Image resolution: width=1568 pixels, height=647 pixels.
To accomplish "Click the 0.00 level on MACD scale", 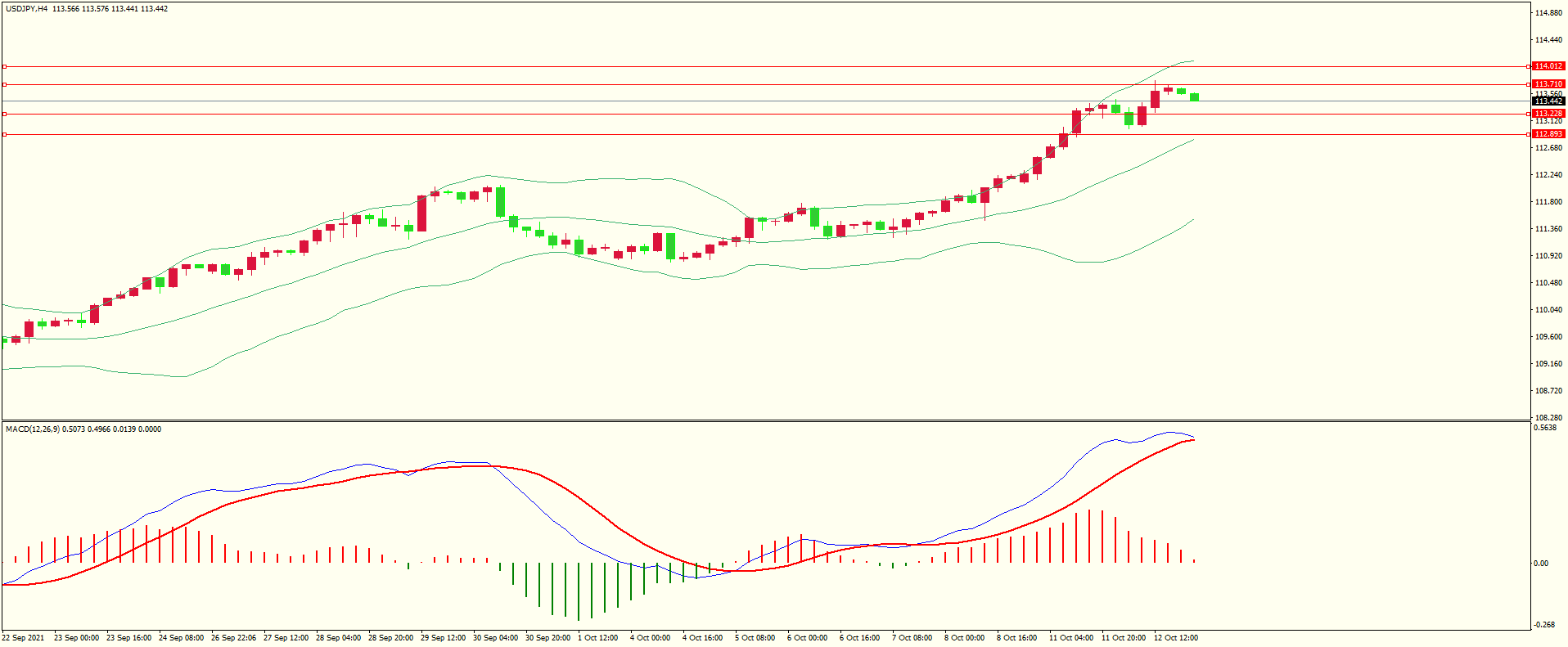I will [1540, 564].
